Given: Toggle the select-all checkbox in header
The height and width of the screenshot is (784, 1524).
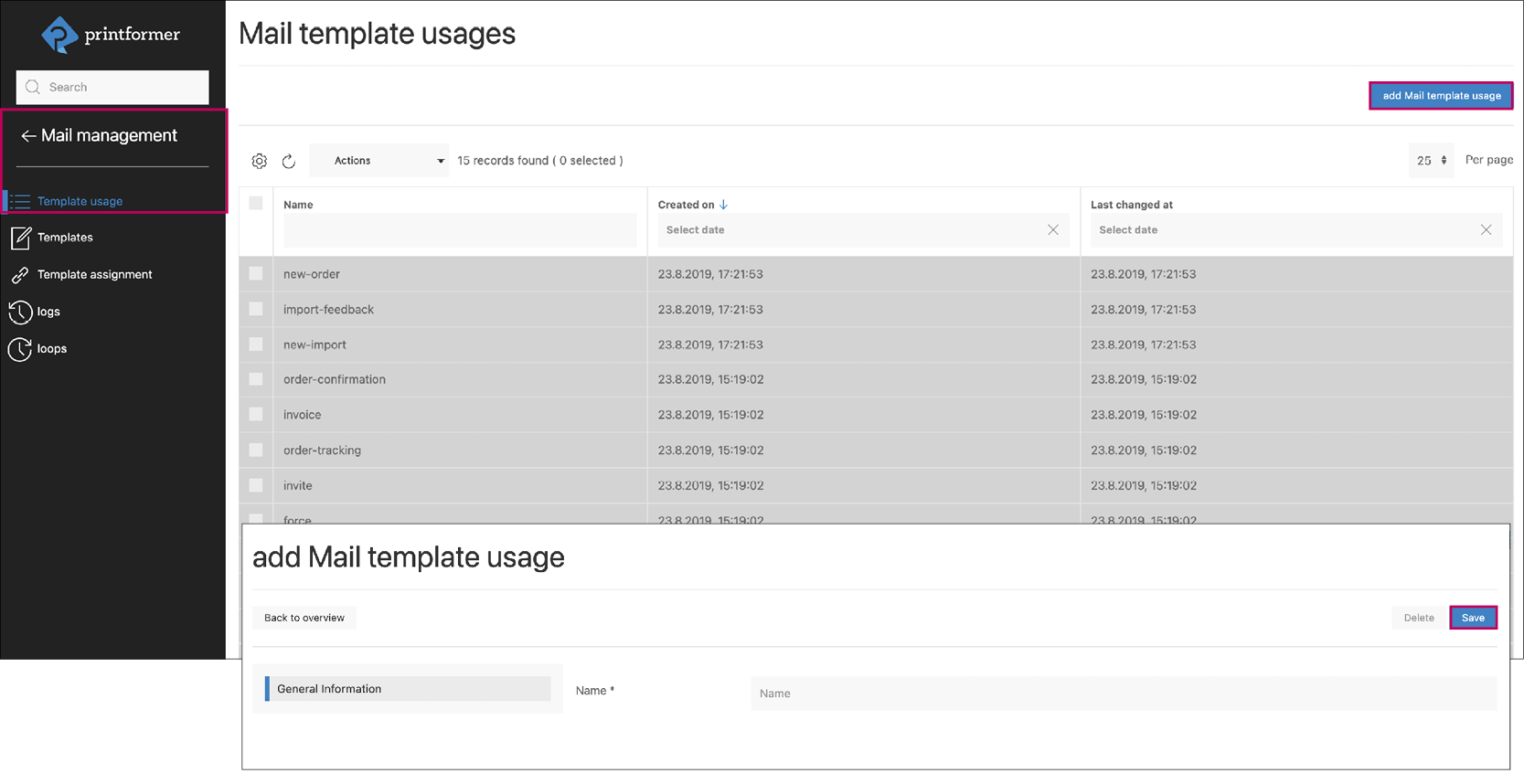Looking at the screenshot, I should point(256,204).
